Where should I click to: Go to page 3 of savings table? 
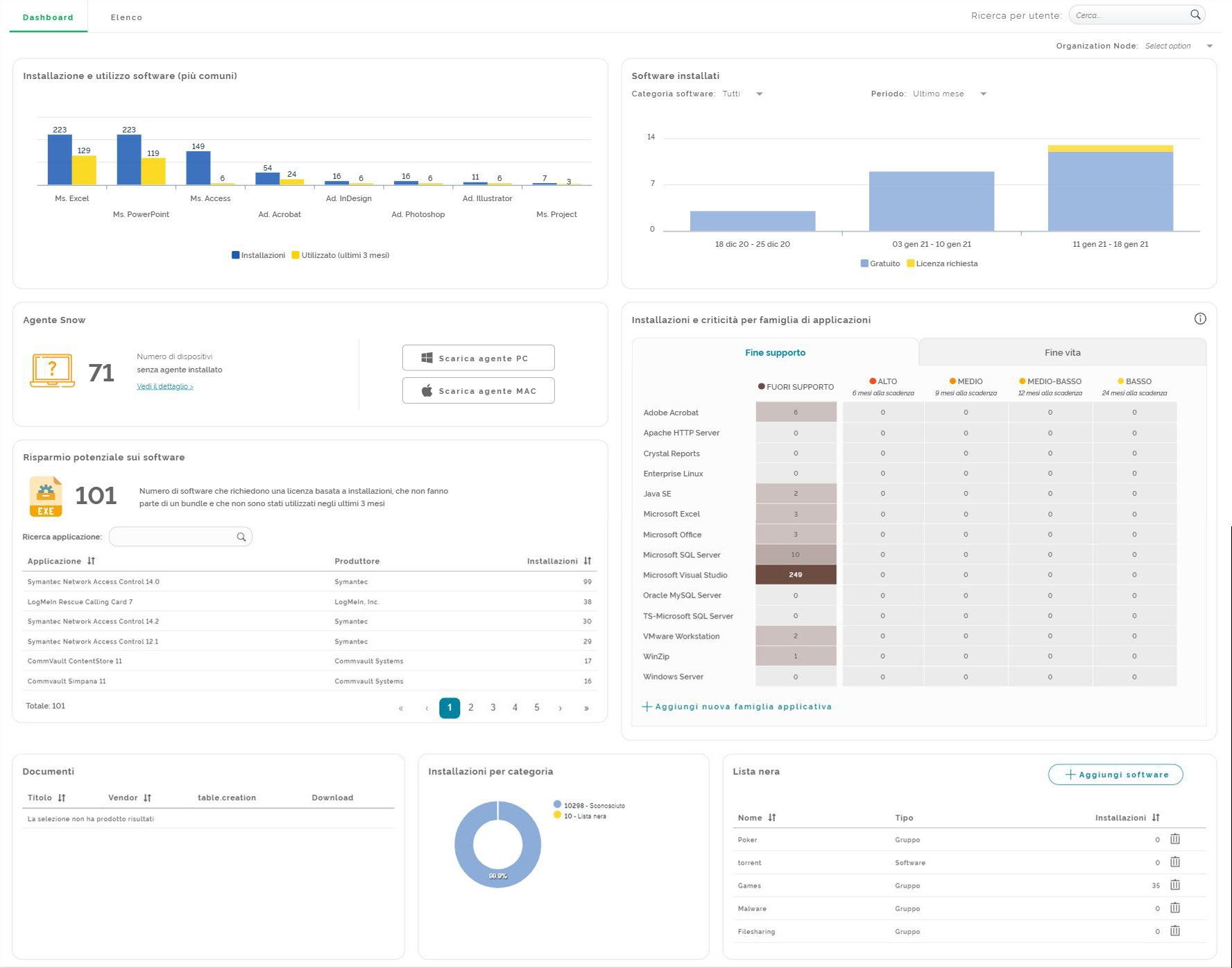[x=493, y=708]
